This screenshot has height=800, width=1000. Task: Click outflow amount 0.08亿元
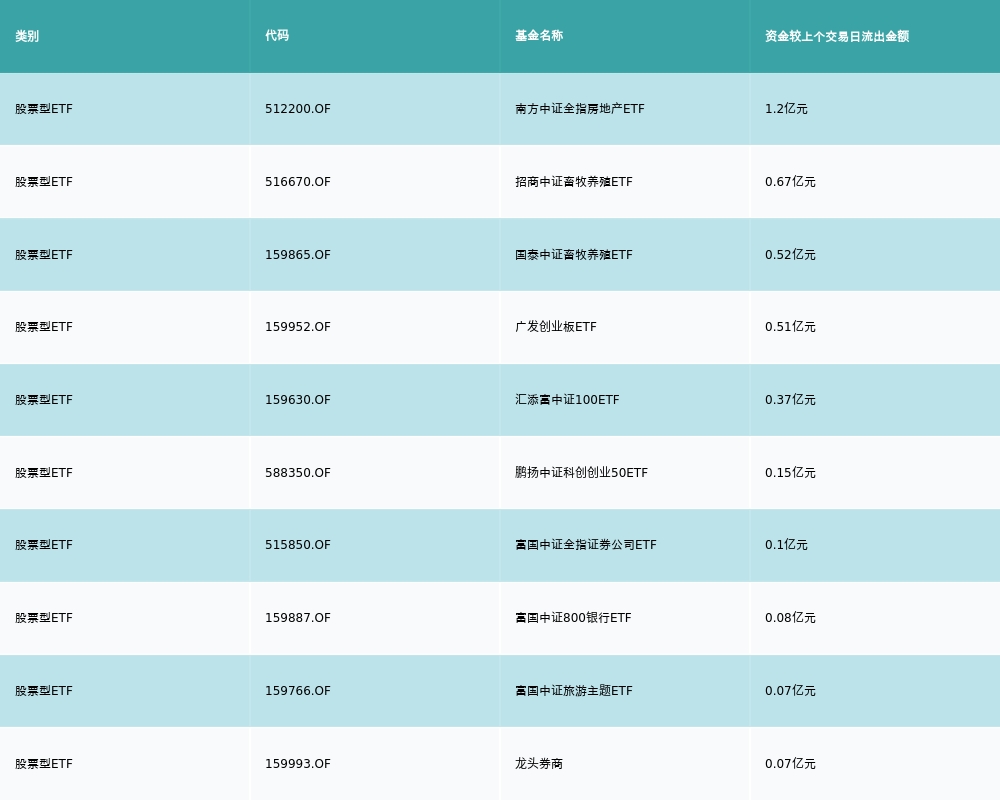[790, 618]
